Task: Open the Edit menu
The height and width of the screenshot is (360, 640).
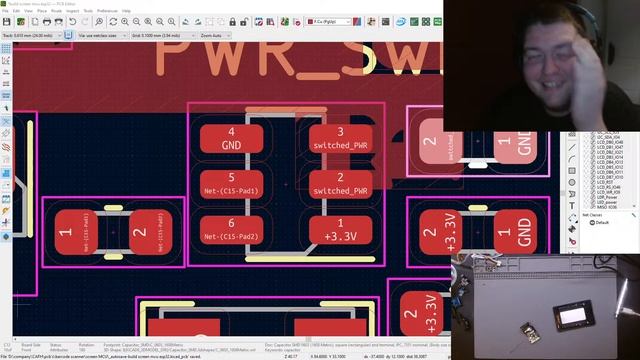Action: click(16, 11)
